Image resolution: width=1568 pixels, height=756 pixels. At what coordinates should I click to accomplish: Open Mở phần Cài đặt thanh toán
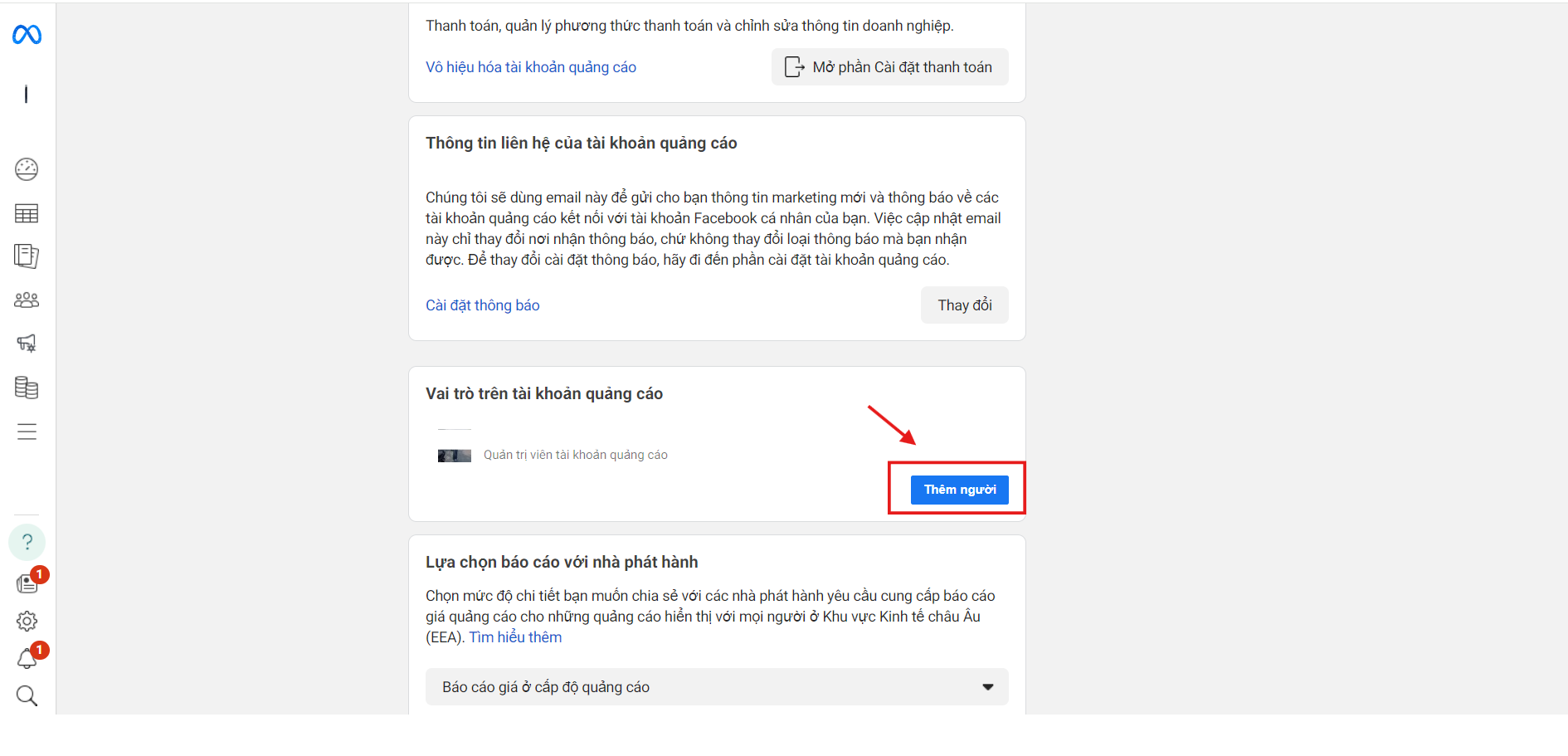coord(890,67)
